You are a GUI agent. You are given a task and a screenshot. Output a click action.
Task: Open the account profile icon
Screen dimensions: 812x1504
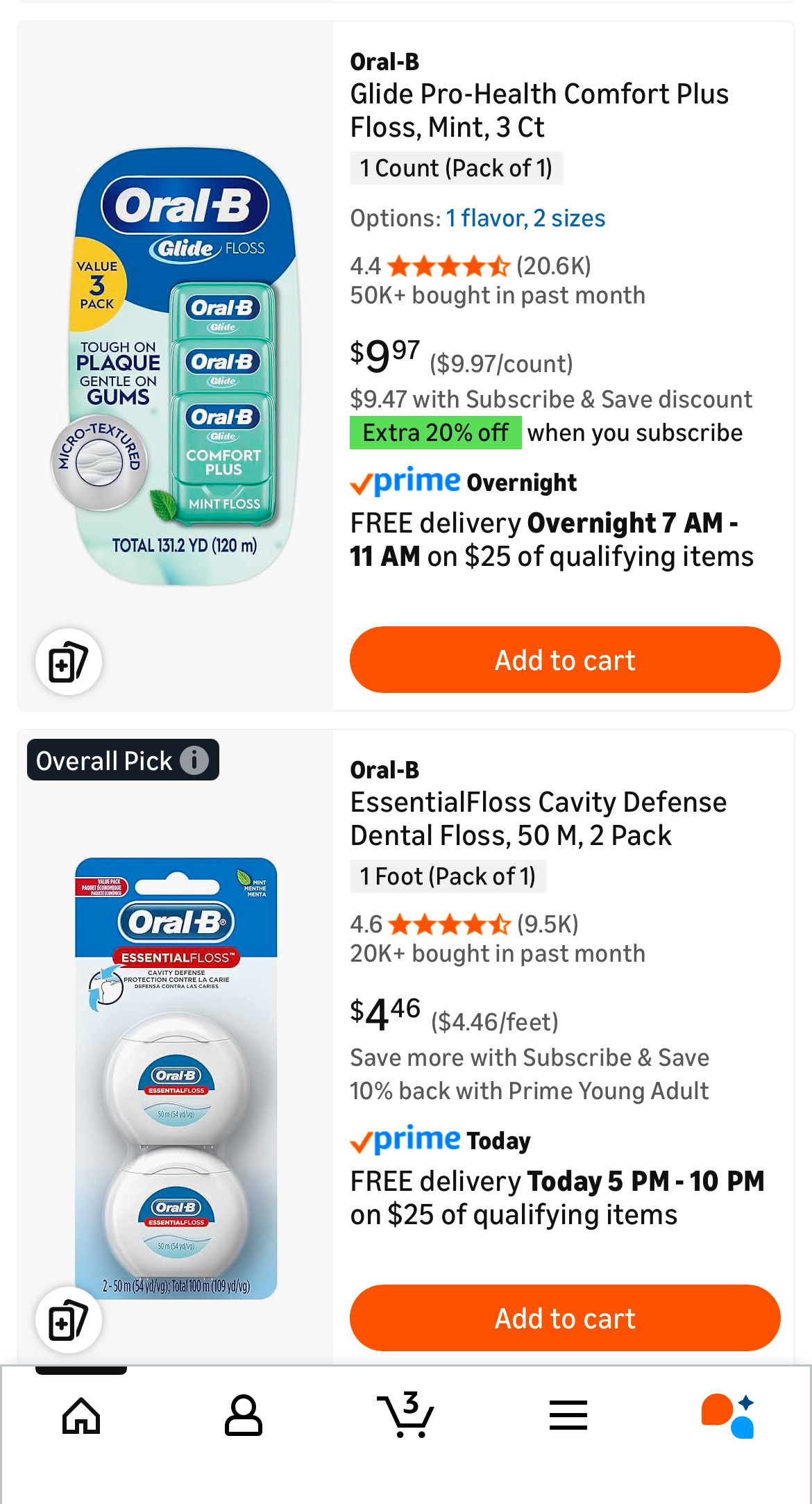click(244, 1415)
